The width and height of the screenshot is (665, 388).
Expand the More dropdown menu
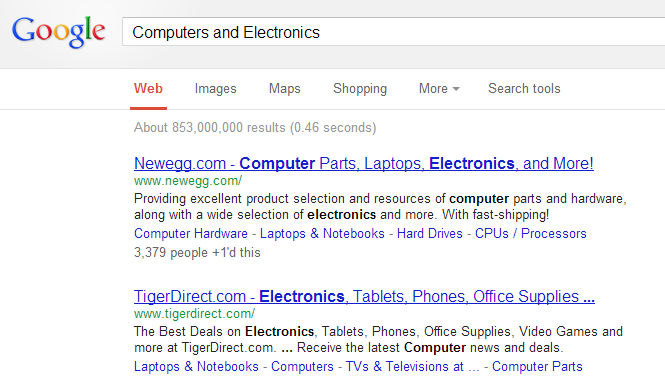pos(439,89)
